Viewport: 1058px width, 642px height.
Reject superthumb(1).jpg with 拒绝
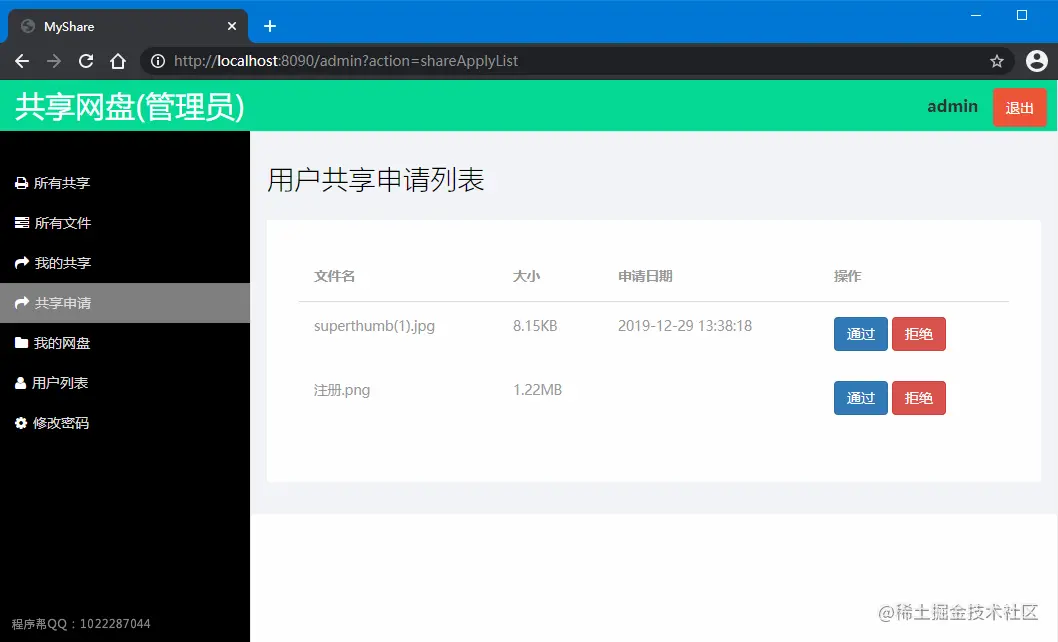tap(918, 334)
